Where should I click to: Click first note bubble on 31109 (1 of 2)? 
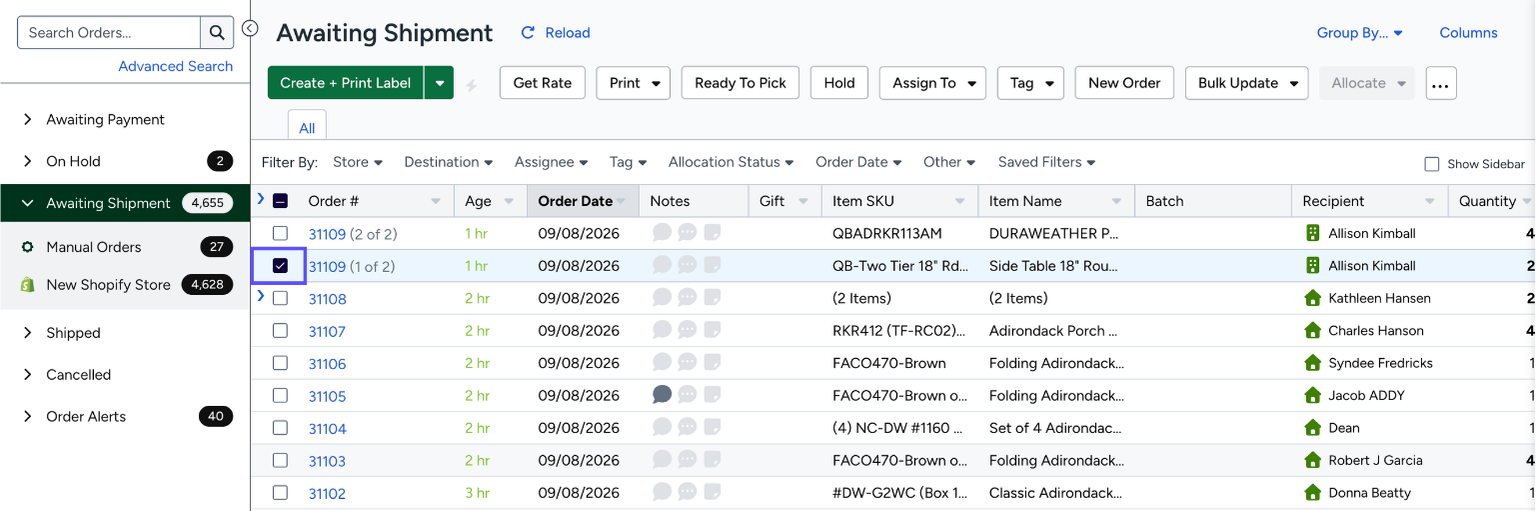tap(662, 265)
